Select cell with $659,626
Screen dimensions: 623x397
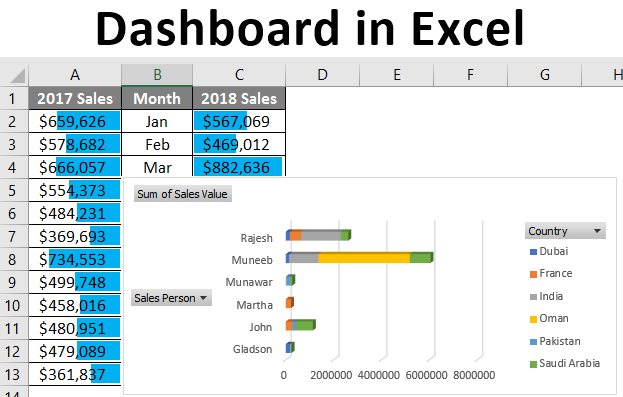tap(75, 121)
